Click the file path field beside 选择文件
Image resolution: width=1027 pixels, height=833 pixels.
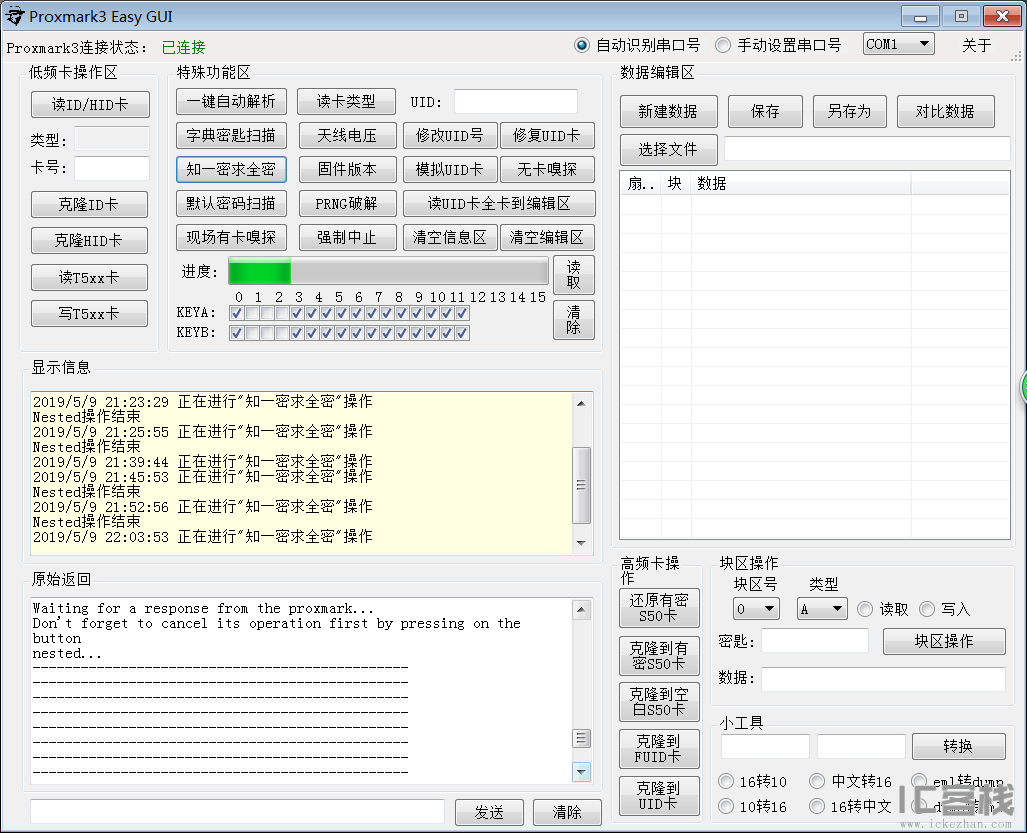[867, 149]
